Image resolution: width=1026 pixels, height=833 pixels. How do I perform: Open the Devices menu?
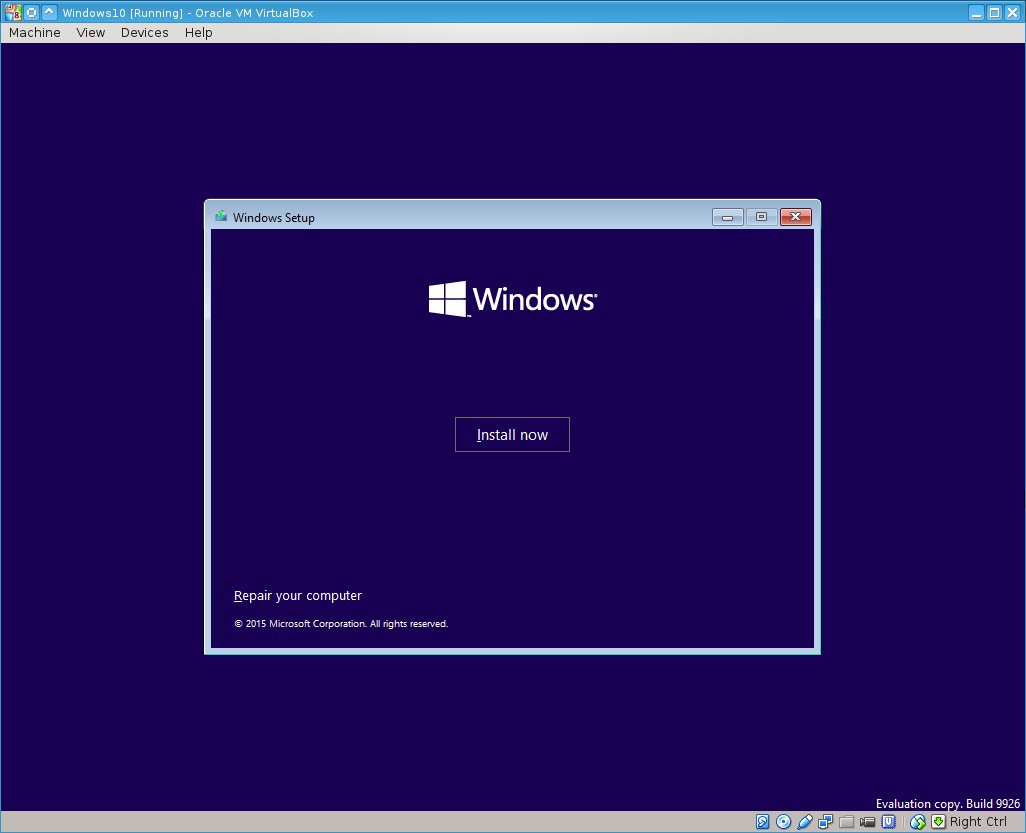(145, 33)
